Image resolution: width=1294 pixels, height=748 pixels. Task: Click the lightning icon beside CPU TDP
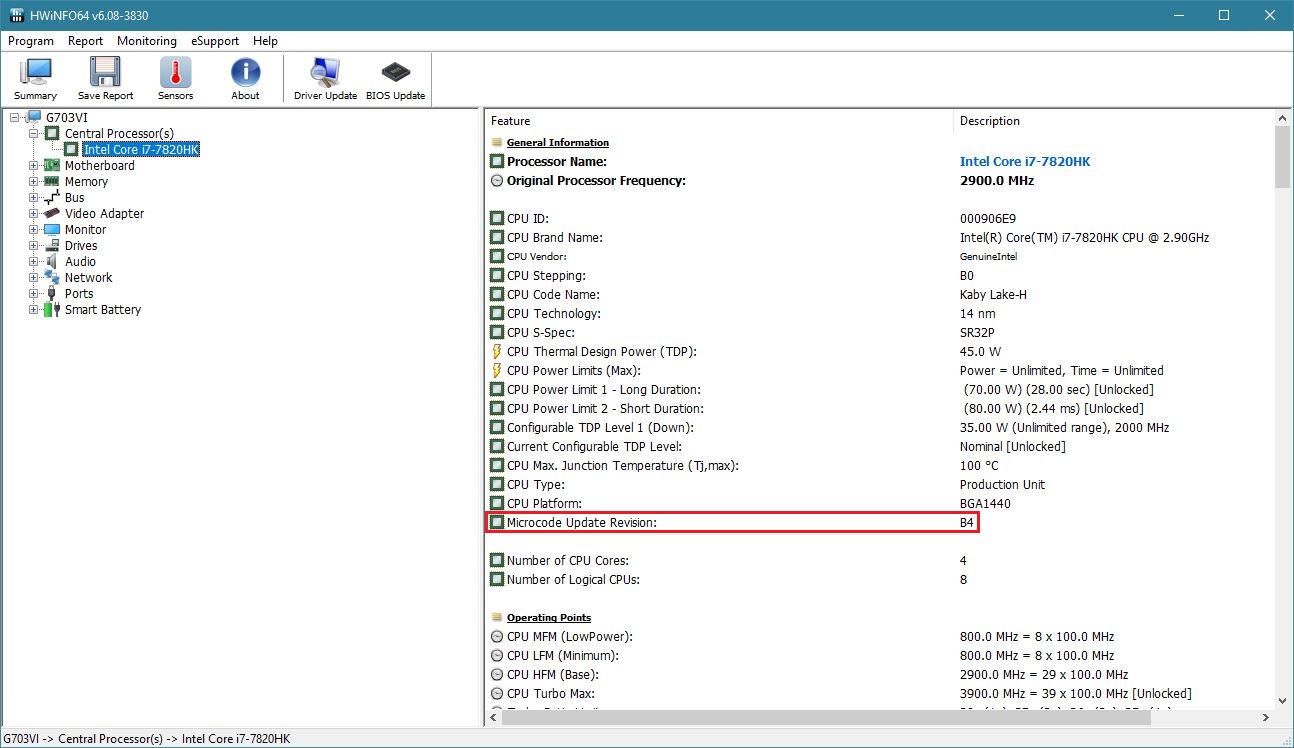tap(497, 351)
